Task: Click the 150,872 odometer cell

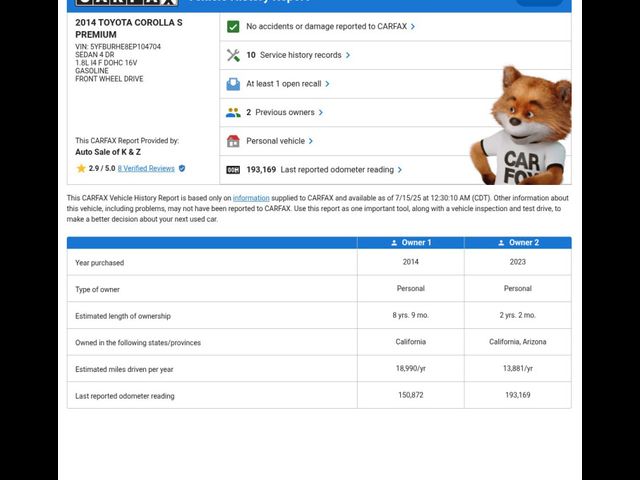Action: 411,395
